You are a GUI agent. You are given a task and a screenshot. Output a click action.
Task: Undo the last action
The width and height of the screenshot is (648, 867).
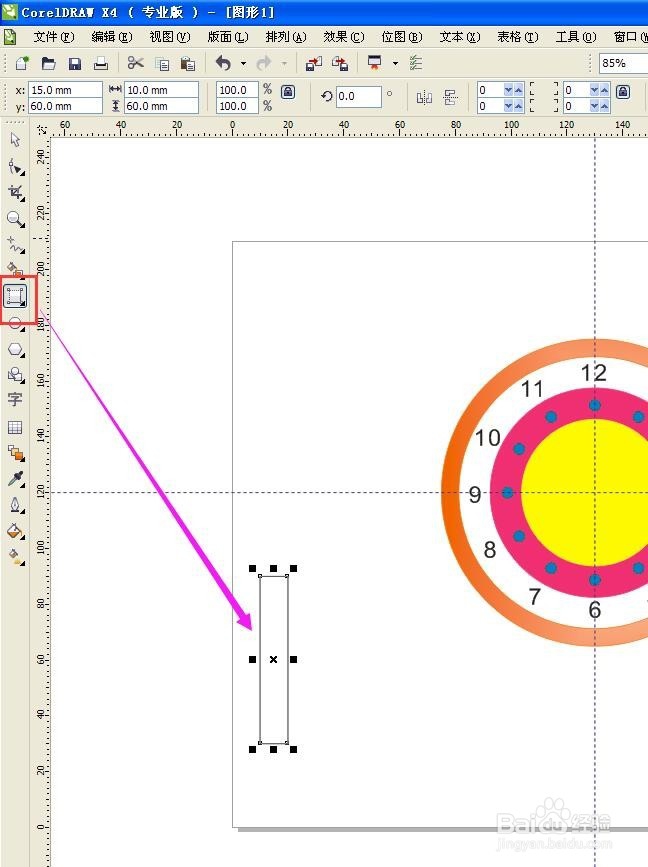(x=223, y=63)
